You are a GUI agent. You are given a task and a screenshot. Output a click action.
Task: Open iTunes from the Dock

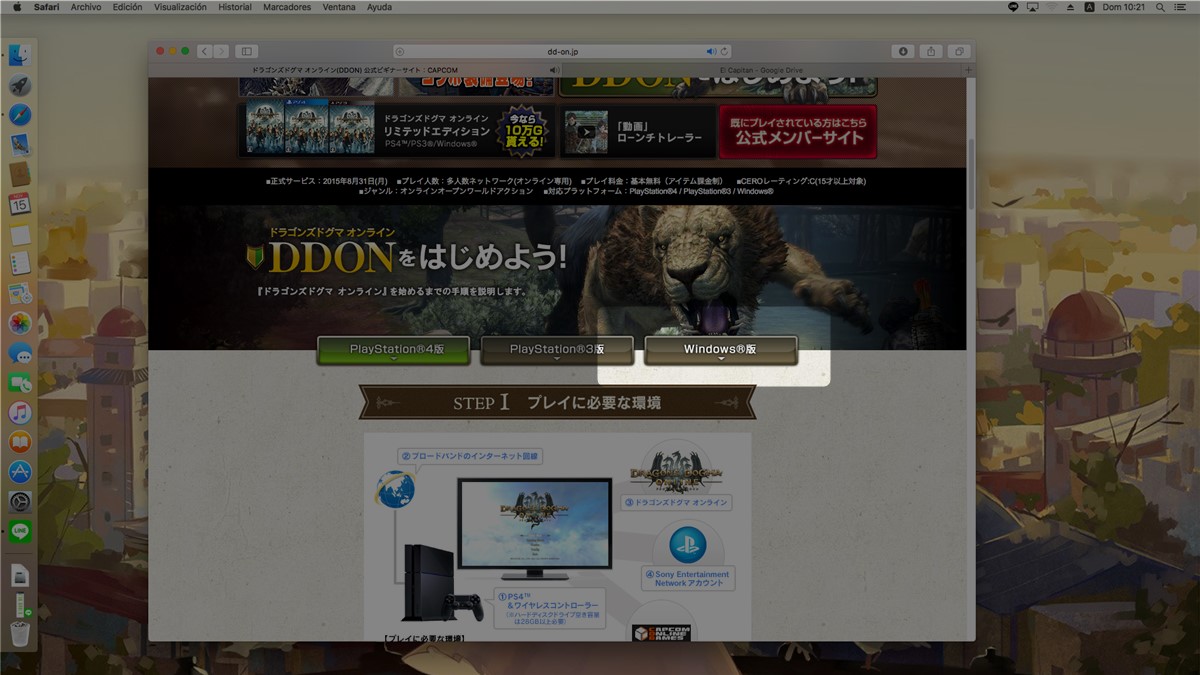coord(20,413)
